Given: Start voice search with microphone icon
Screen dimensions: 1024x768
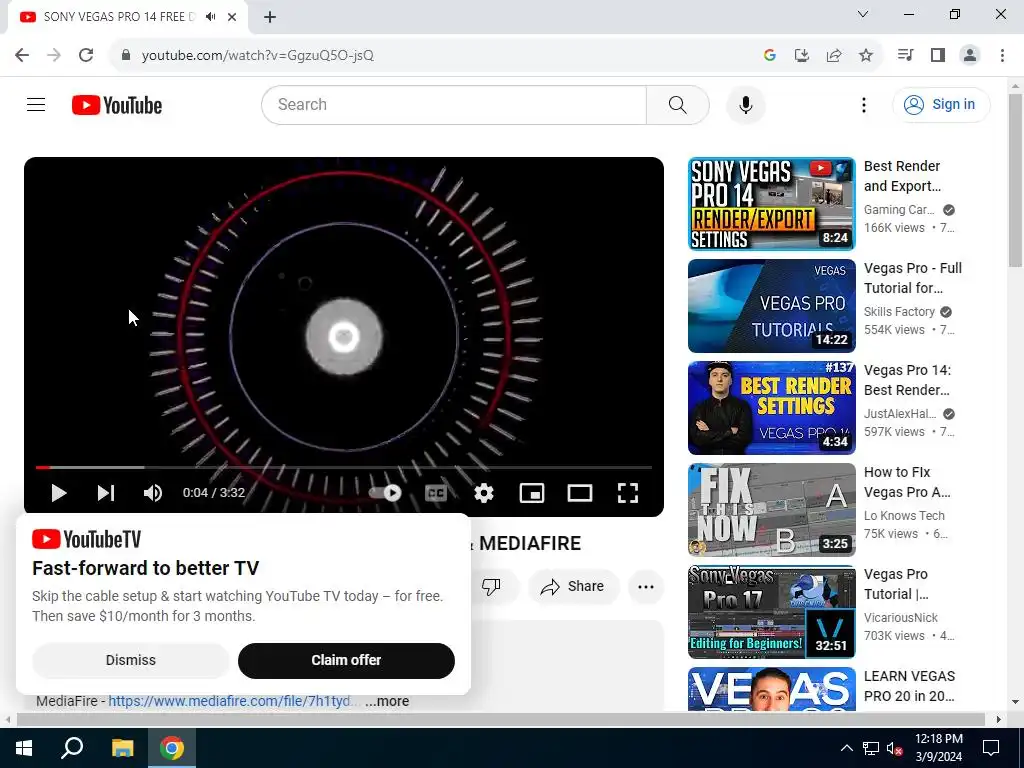Looking at the screenshot, I should 745,104.
